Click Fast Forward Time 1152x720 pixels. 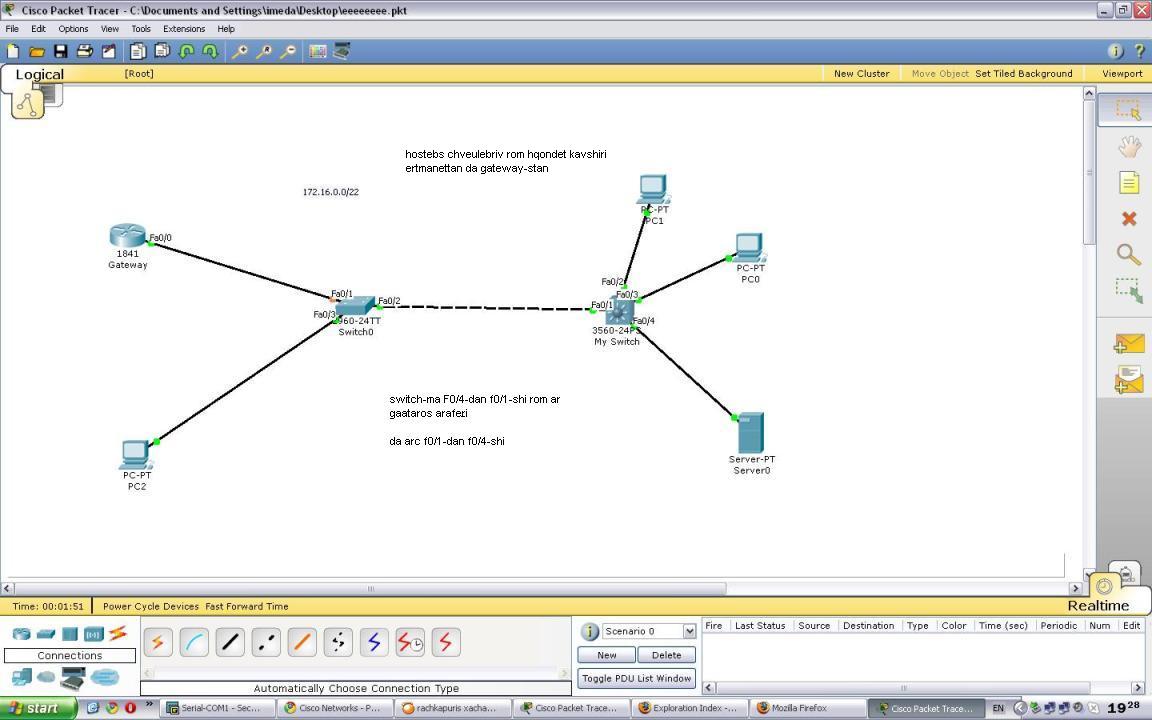pyautogui.click(x=247, y=606)
